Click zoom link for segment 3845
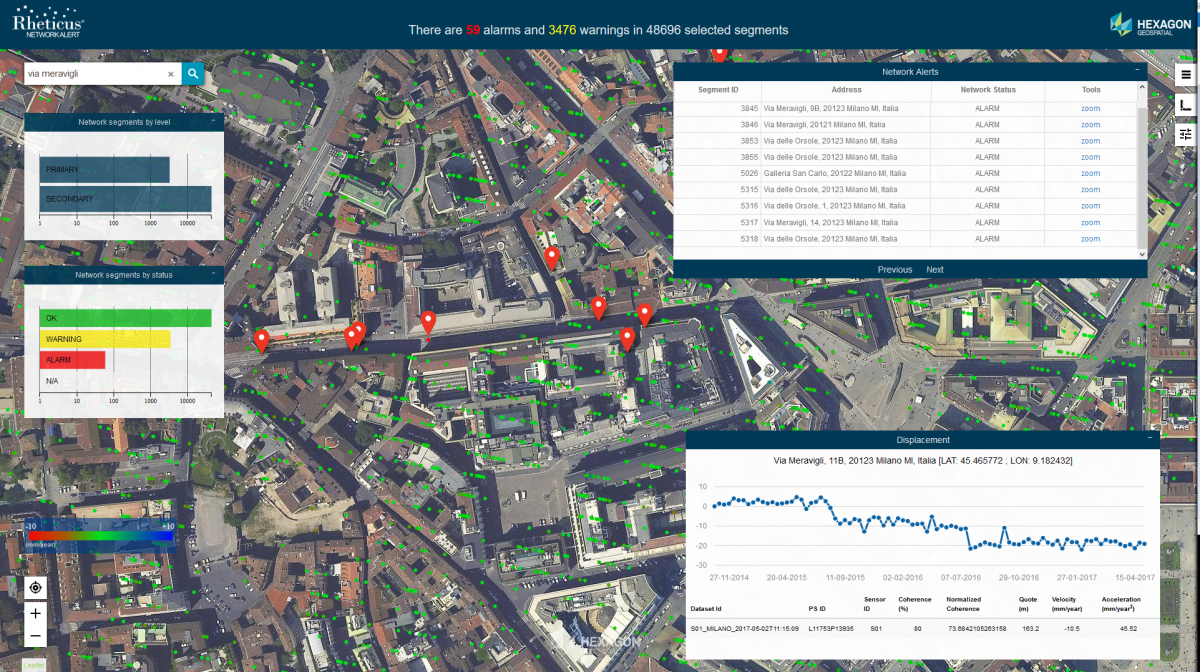This screenshot has height=672, width=1200. point(1090,108)
